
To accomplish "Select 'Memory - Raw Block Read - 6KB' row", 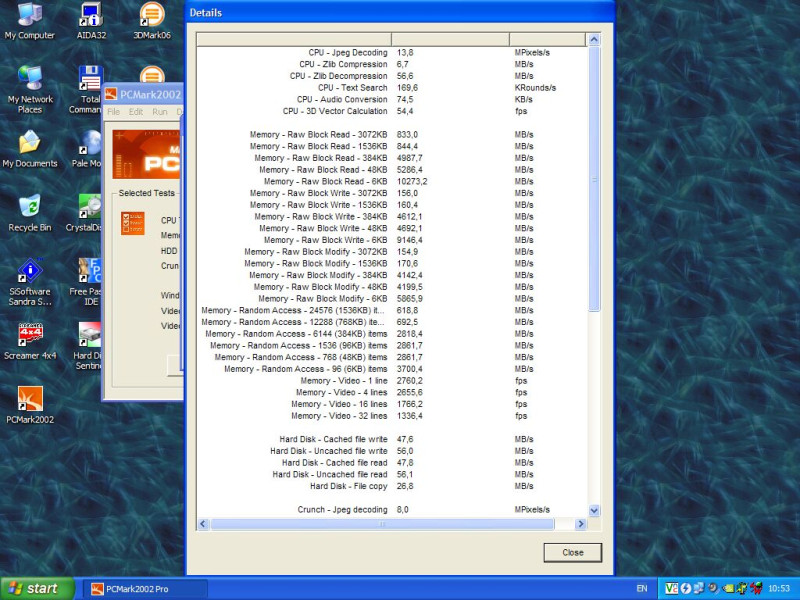I will pyautogui.click(x=392, y=182).
